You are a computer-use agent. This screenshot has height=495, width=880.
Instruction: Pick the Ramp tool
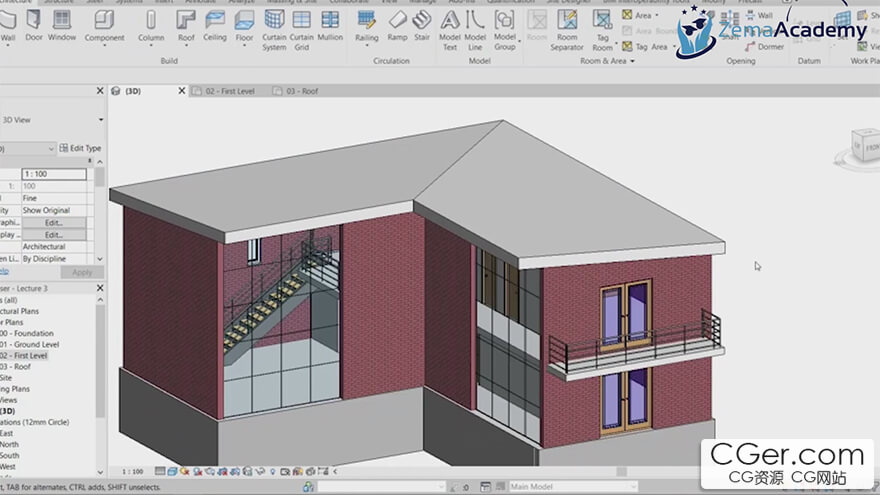tap(397, 24)
